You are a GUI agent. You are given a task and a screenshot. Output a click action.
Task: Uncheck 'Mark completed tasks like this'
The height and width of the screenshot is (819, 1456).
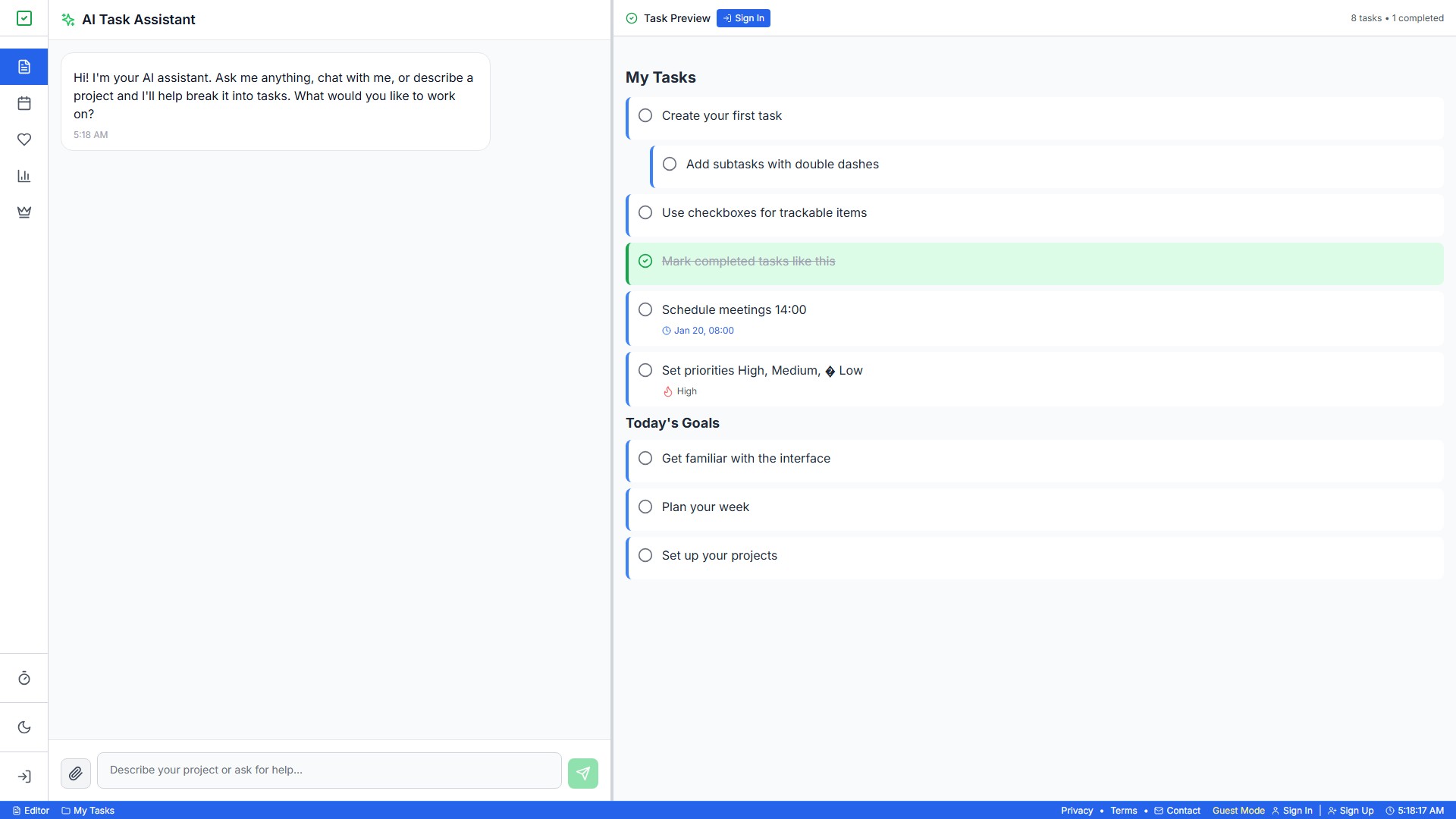pos(645,261)
